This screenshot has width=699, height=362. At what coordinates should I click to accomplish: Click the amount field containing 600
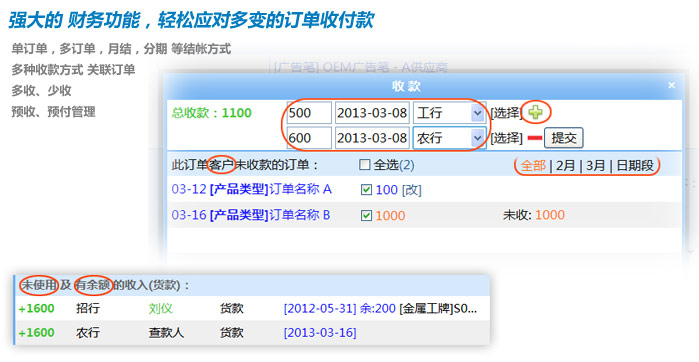[x=309, y=138]
